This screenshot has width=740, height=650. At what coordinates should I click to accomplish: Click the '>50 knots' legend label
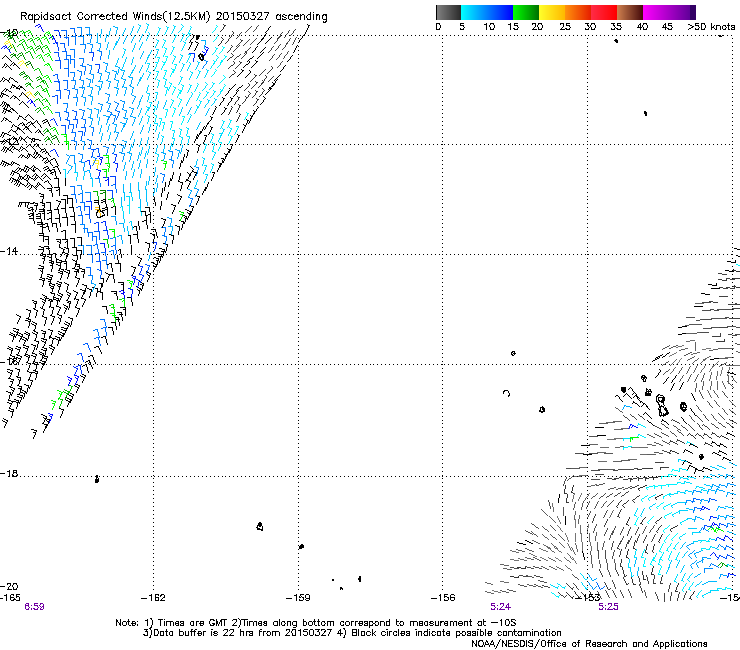[x=711, y=27]
